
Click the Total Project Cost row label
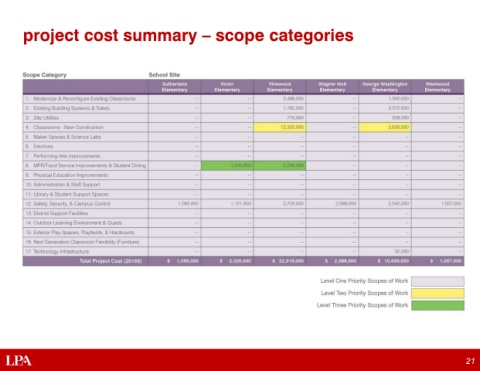click(111, 261)
